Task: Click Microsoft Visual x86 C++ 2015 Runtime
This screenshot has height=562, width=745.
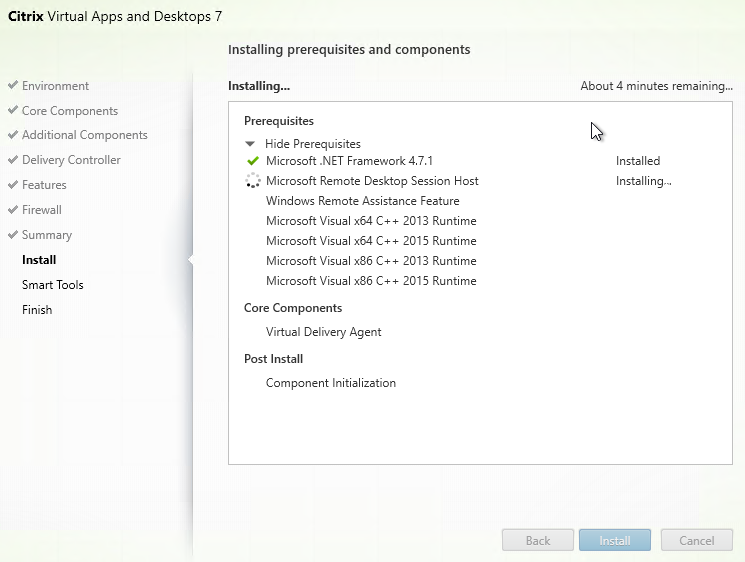Action: point(371,281)
